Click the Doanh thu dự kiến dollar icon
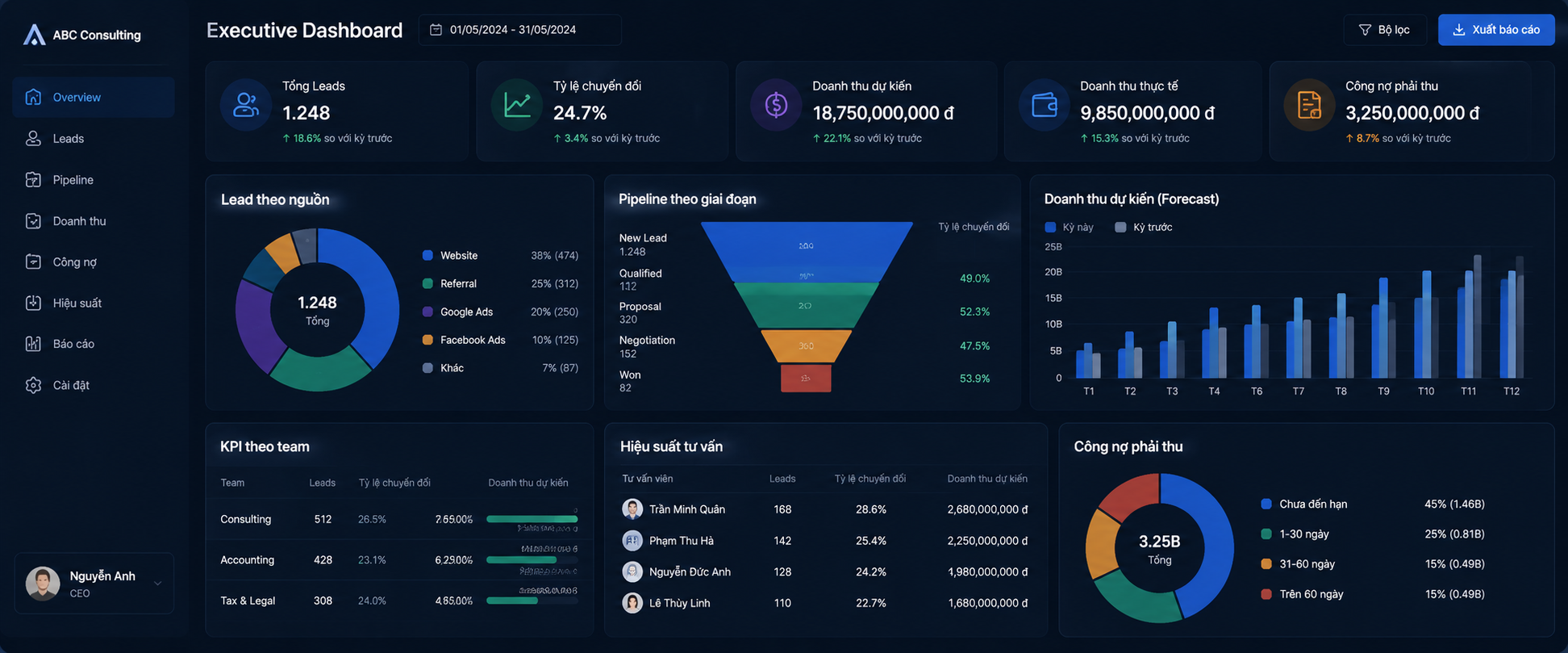The height and width of the screenshot is (653, 1568). 776,105
